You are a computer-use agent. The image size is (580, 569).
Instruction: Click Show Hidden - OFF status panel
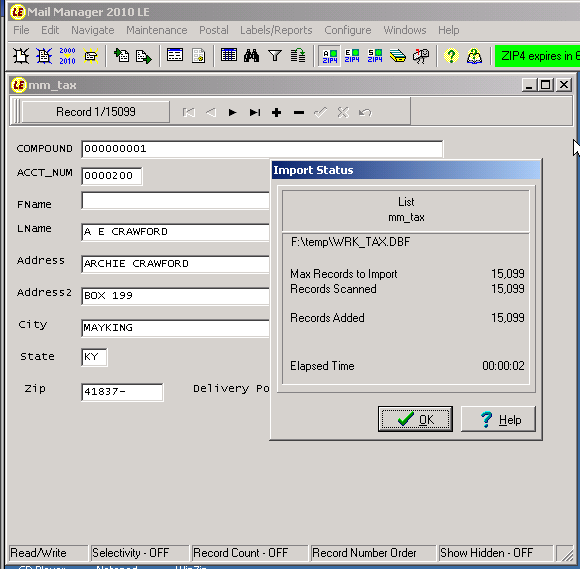click(x=495, y=553)
